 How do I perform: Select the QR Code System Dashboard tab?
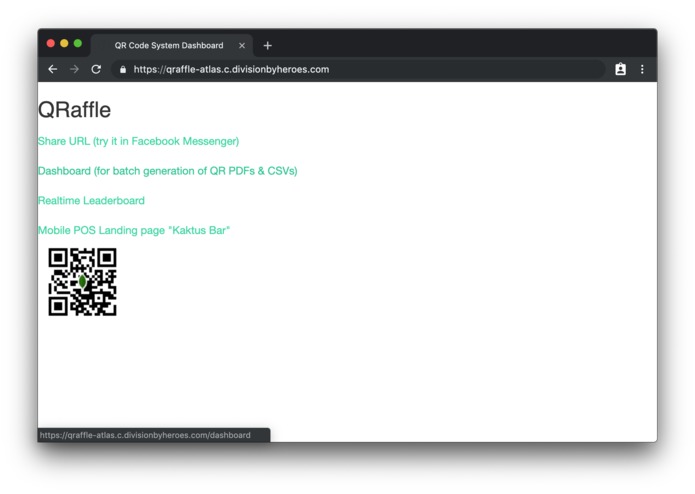pyautogui.click(x=172, y=46)
